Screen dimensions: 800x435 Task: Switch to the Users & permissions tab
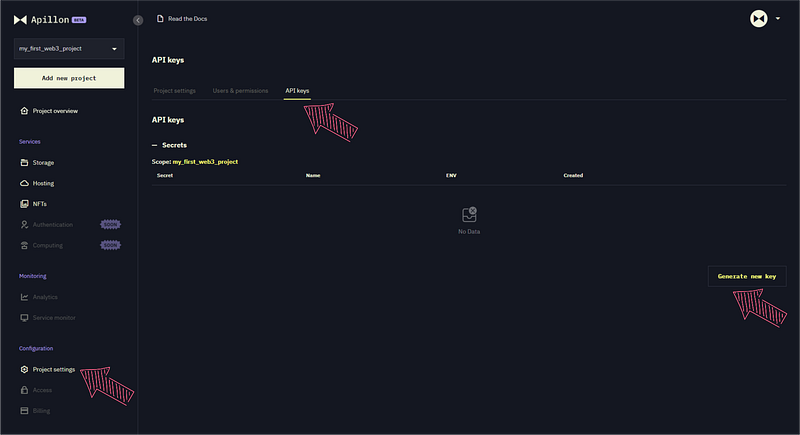pyautogui.click(x=240, y=91)
